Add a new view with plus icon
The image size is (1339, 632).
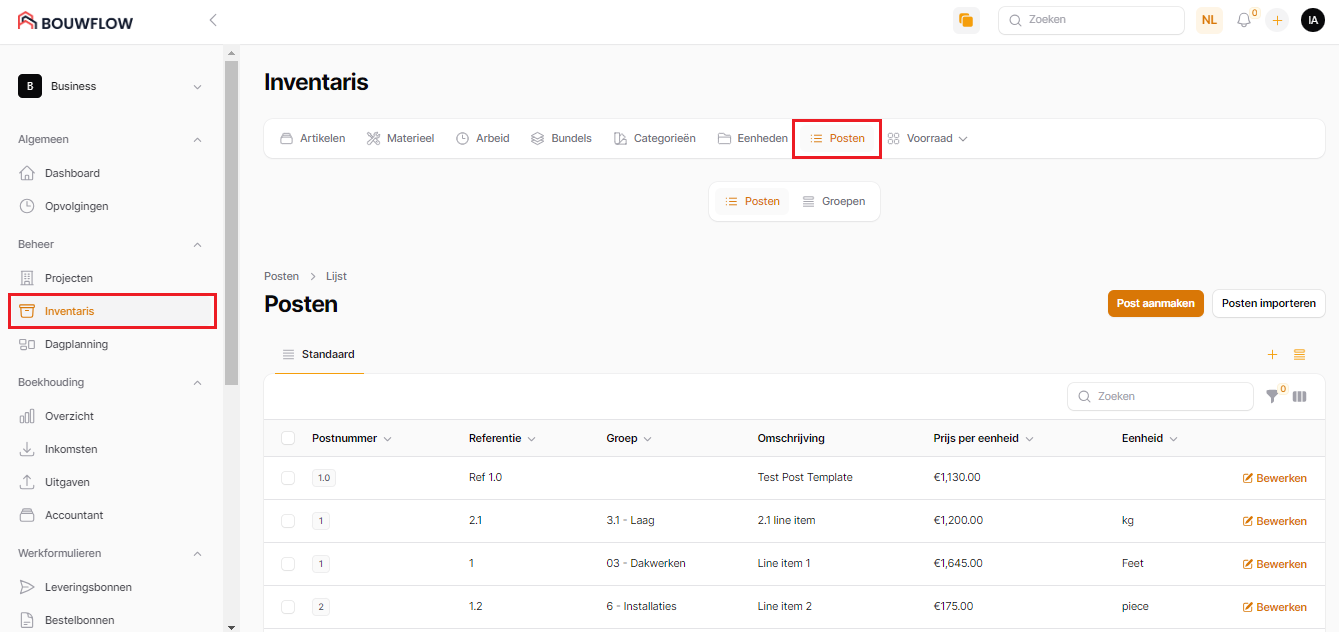click(x=1272, y=355)
